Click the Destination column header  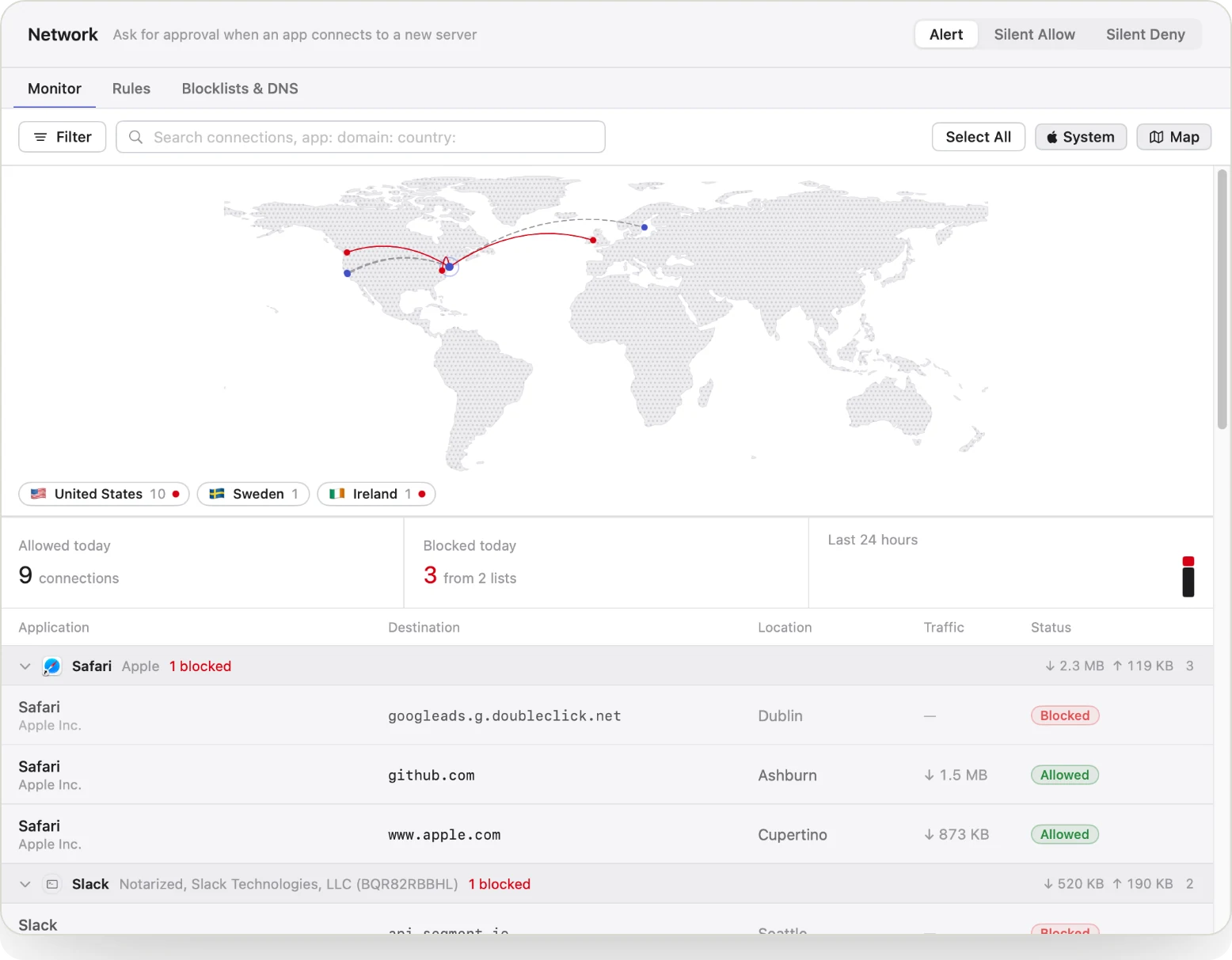pyautogui.click(x=424, y=627)
